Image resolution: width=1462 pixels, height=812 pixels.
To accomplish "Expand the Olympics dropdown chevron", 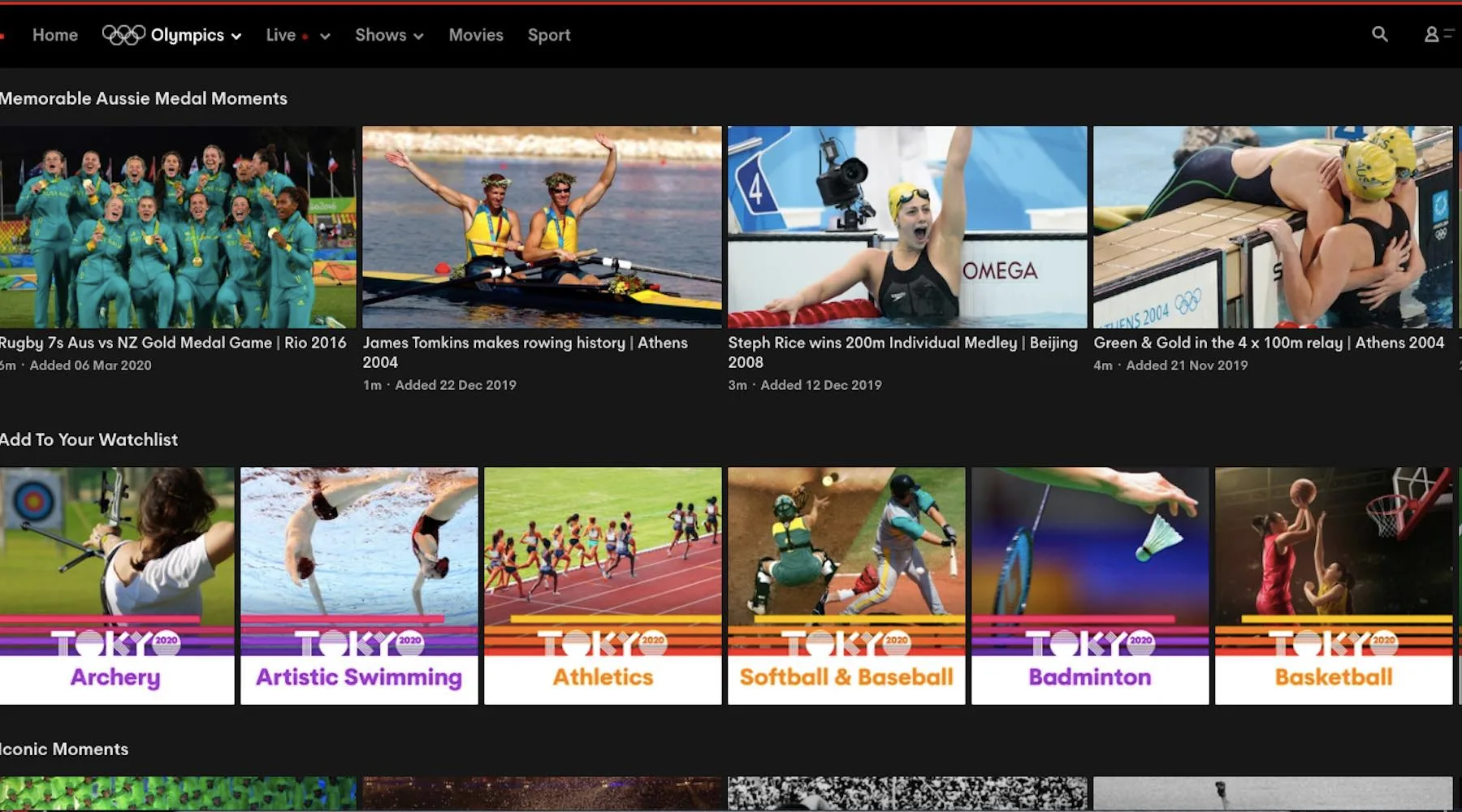I will coord(236,37).
